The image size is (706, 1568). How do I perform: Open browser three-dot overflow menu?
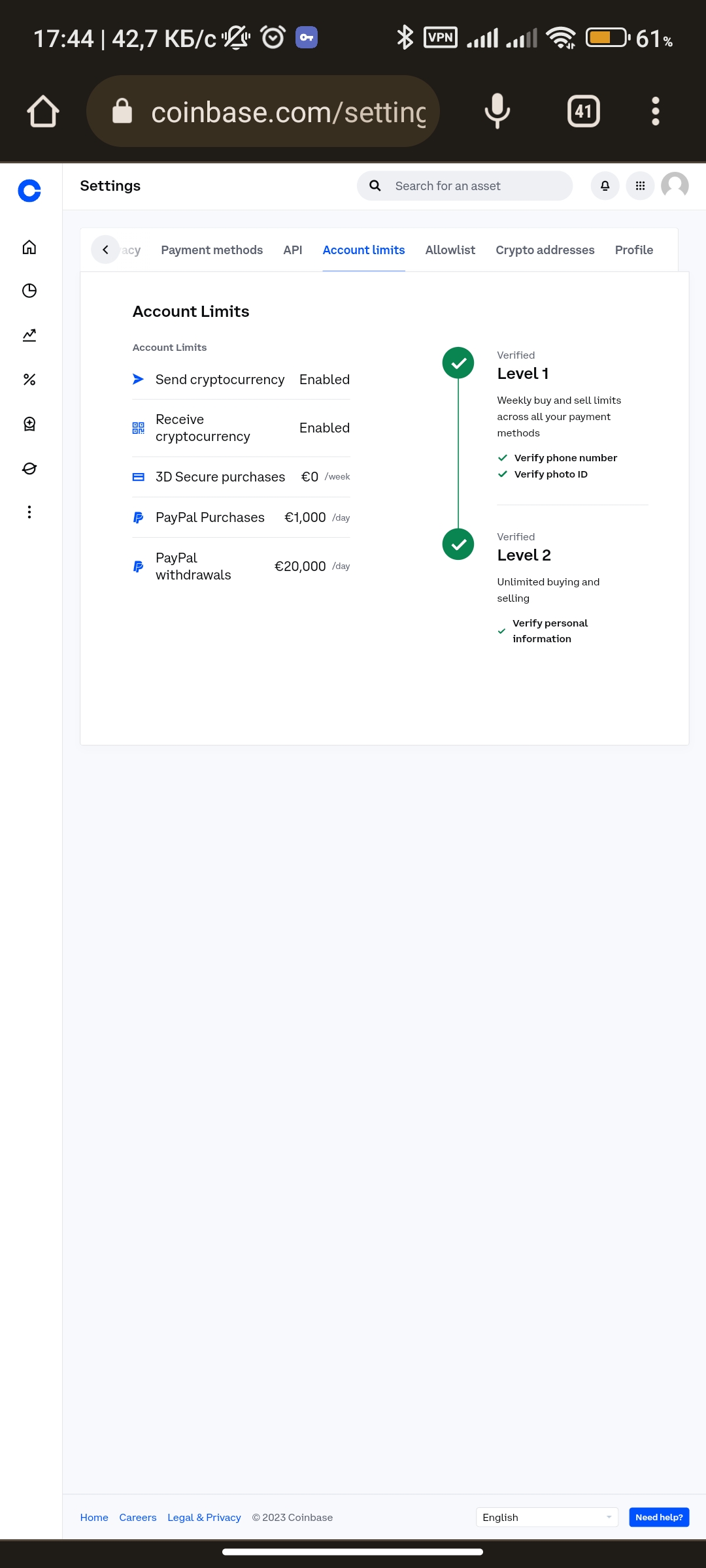pos(655,111)
